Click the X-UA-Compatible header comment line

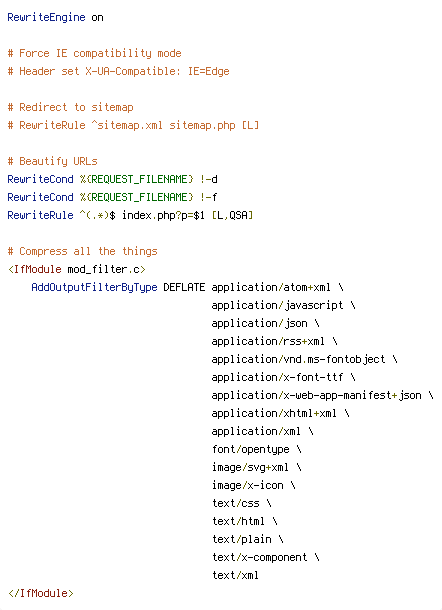tap(118, 71)
